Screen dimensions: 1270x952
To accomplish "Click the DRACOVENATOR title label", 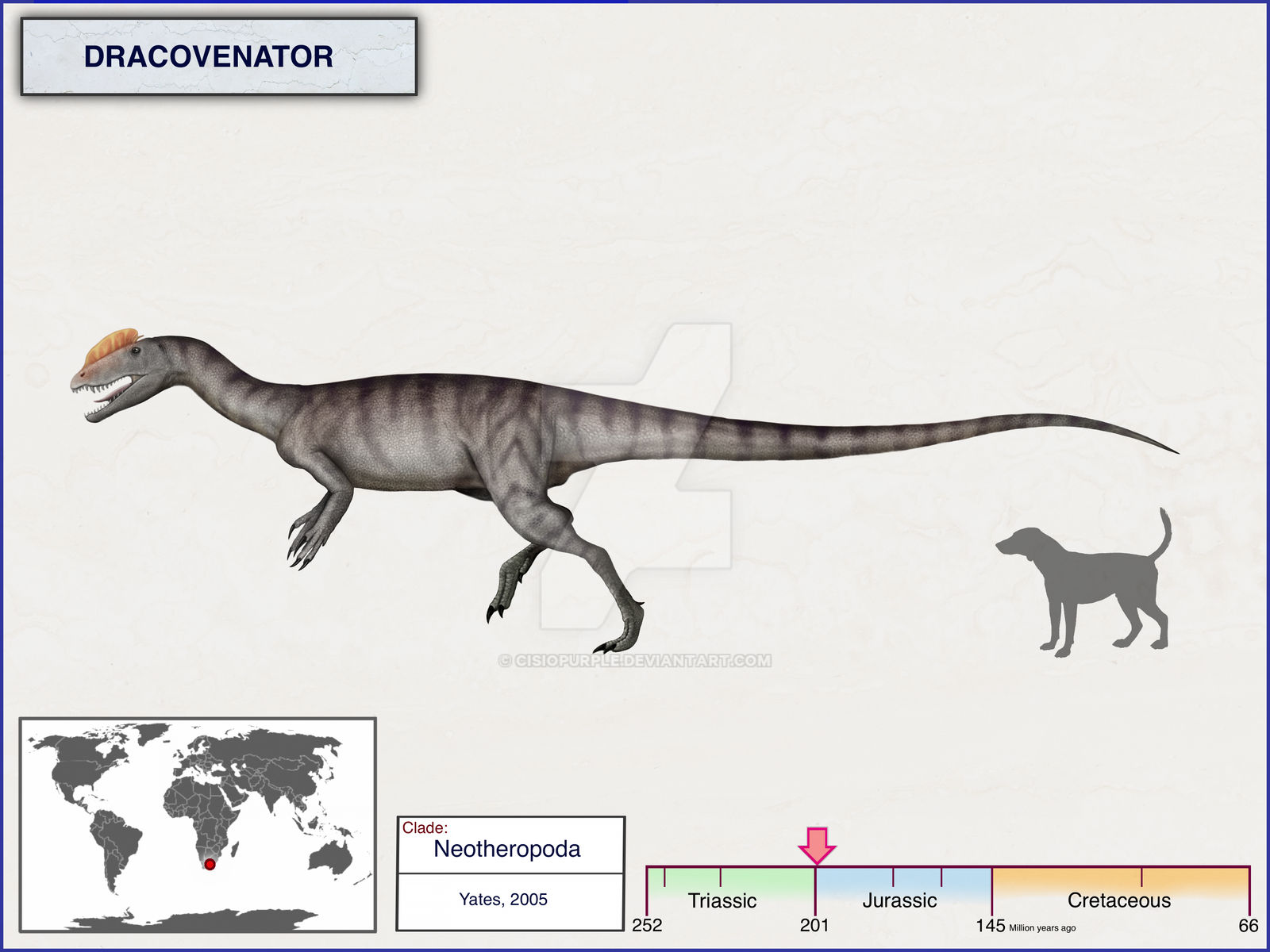I will pos(209,56).
